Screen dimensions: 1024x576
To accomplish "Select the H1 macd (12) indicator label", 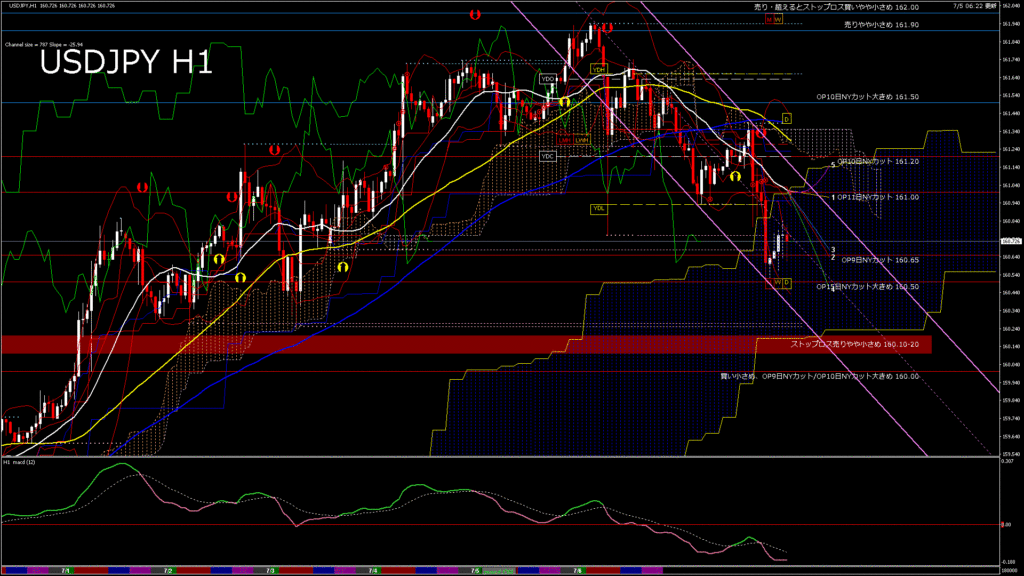I will pyautogui.click(x=20, y=464).
